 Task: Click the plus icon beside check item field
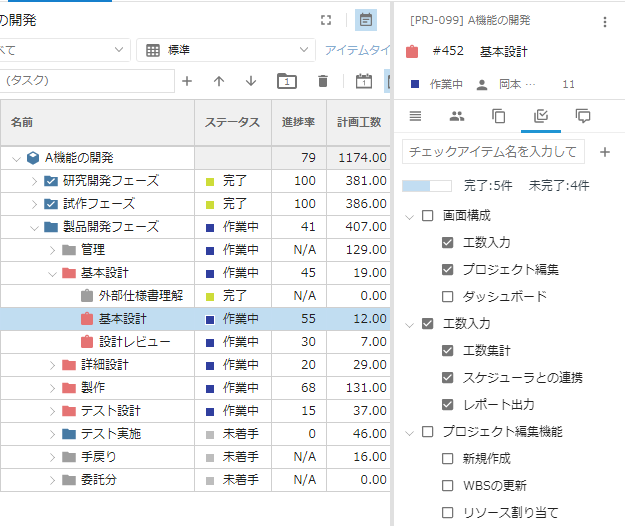click(x=604, y=152)
